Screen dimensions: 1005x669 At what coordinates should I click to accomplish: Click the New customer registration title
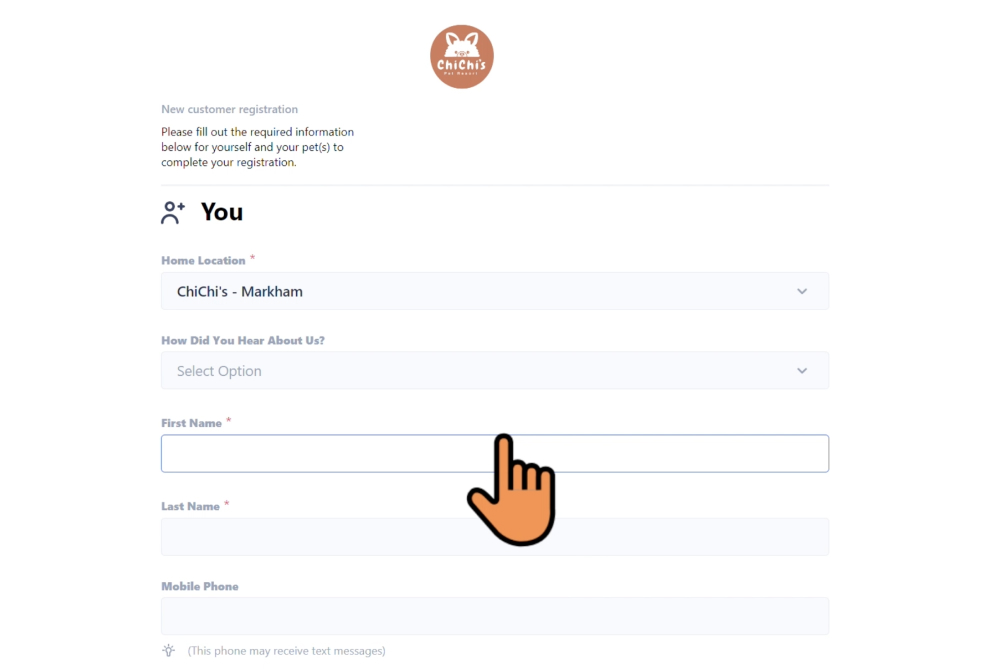pos(230,110)
